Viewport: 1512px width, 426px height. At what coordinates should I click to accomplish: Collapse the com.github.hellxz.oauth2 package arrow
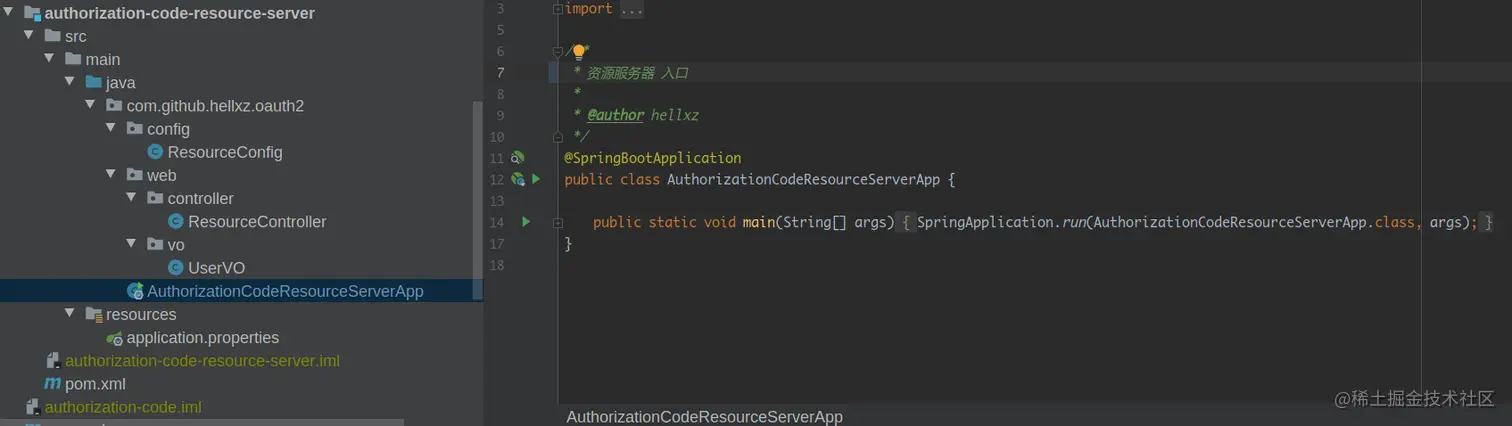point(90,105)
